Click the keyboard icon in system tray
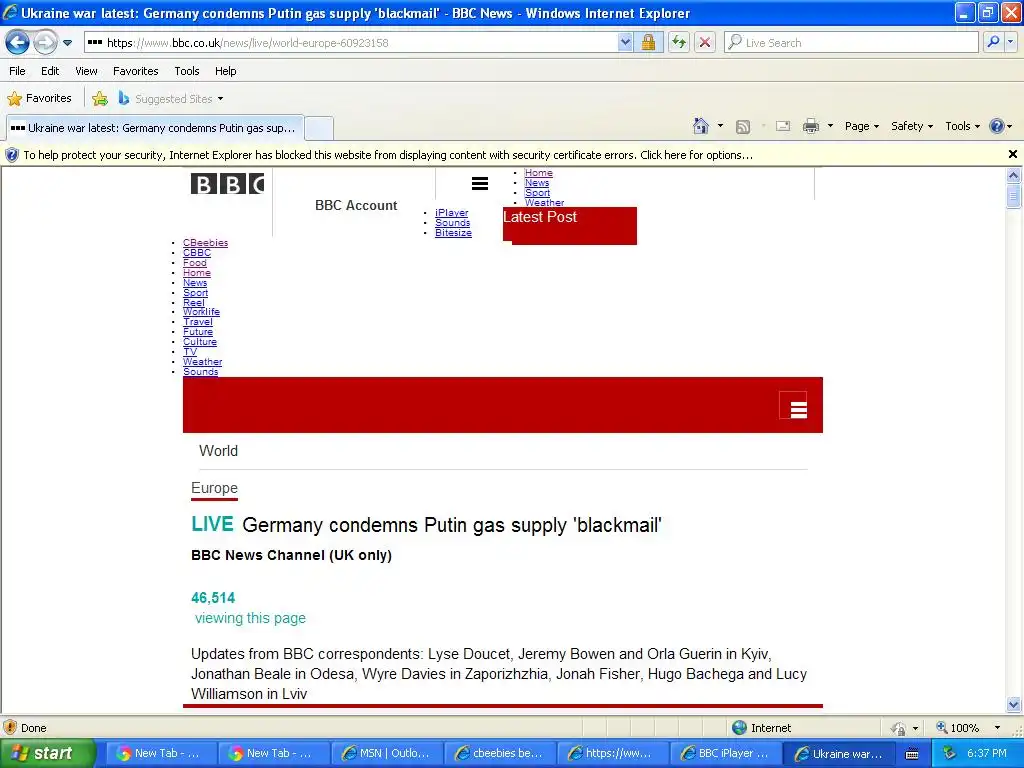1024x768 pixels. [x=912, y=754]
